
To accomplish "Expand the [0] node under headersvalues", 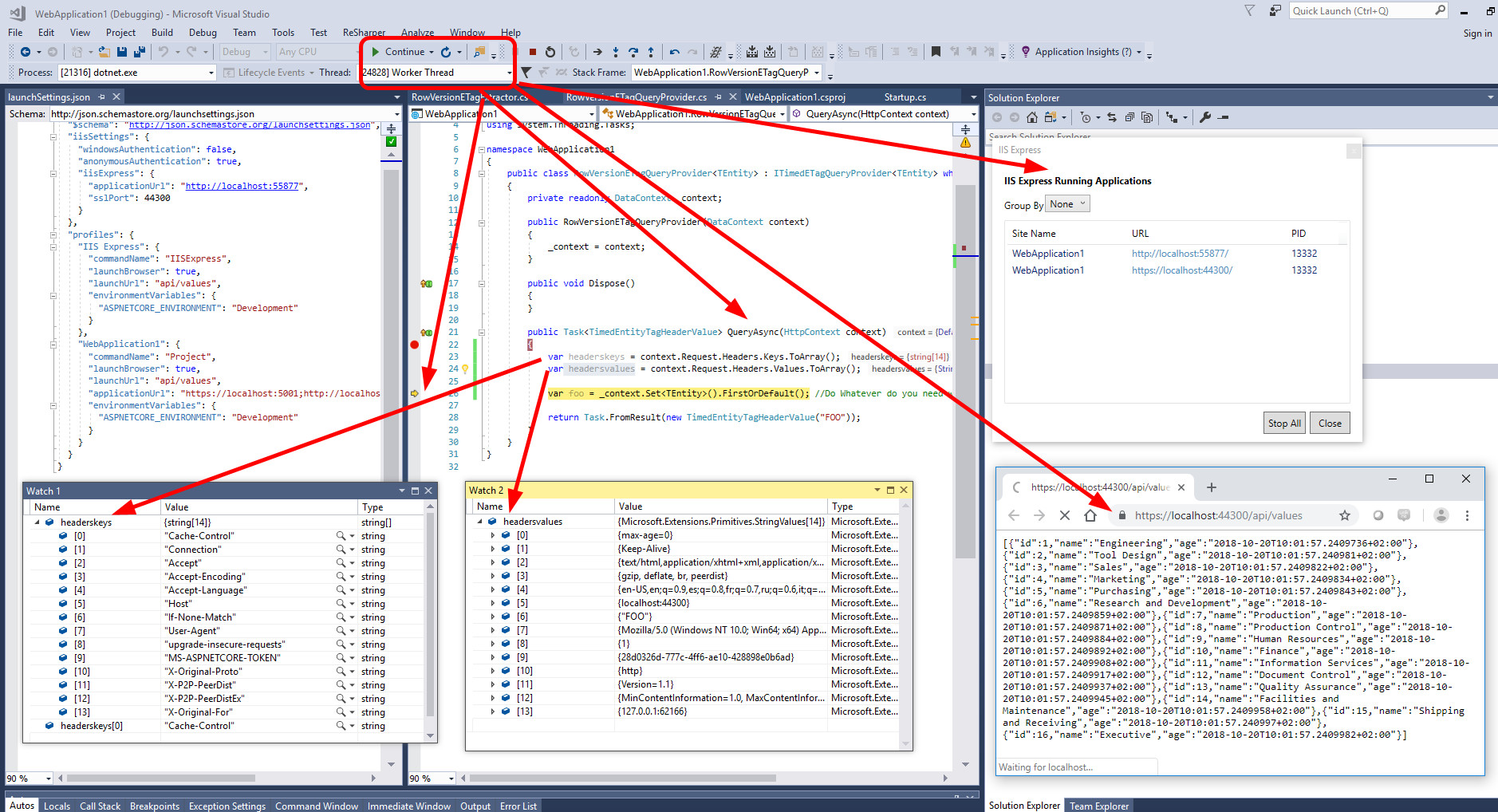I will [x=493, y=535].
